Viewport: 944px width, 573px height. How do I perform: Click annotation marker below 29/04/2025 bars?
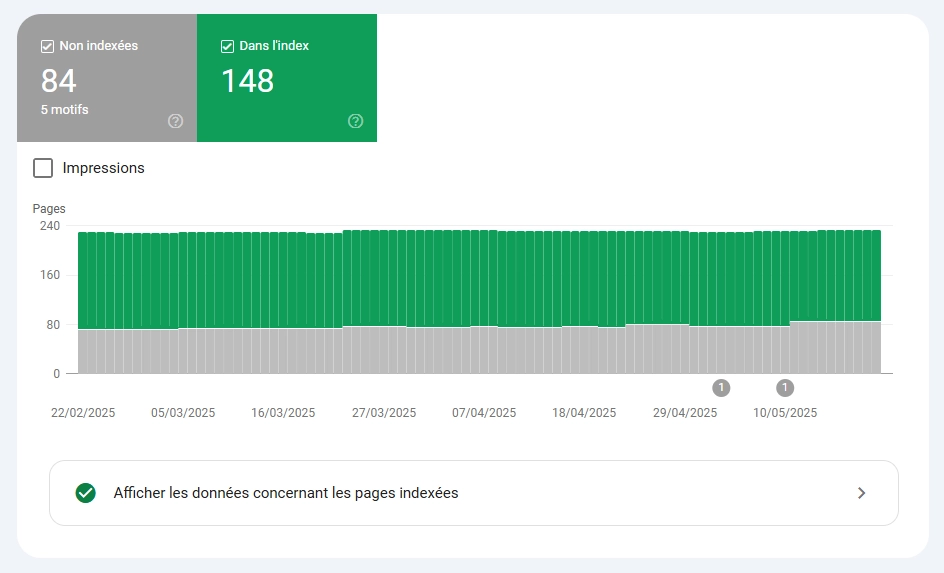coord(721,387)
